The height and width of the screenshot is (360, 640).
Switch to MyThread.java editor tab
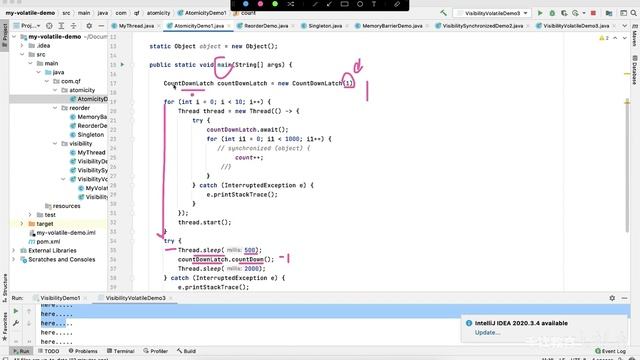coord(136,26)
